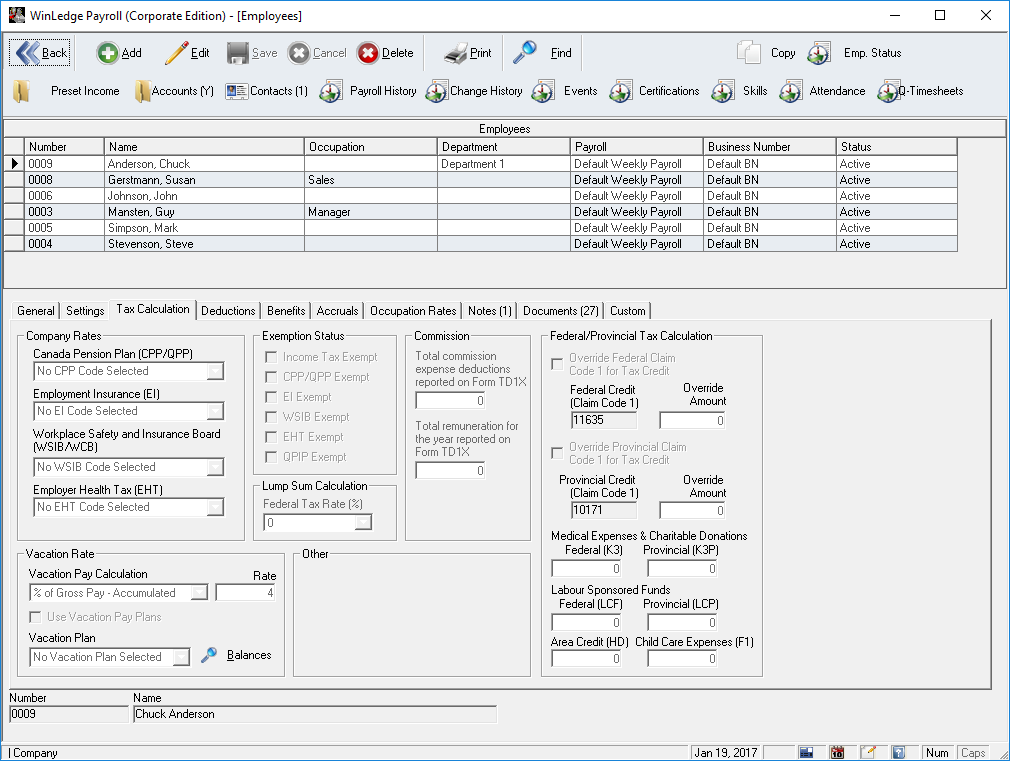Image resolution: width=1010 pixels, height=761 pixels.
Task: Select the Gerstmann, Susan employee row
Action: [150, 180]
